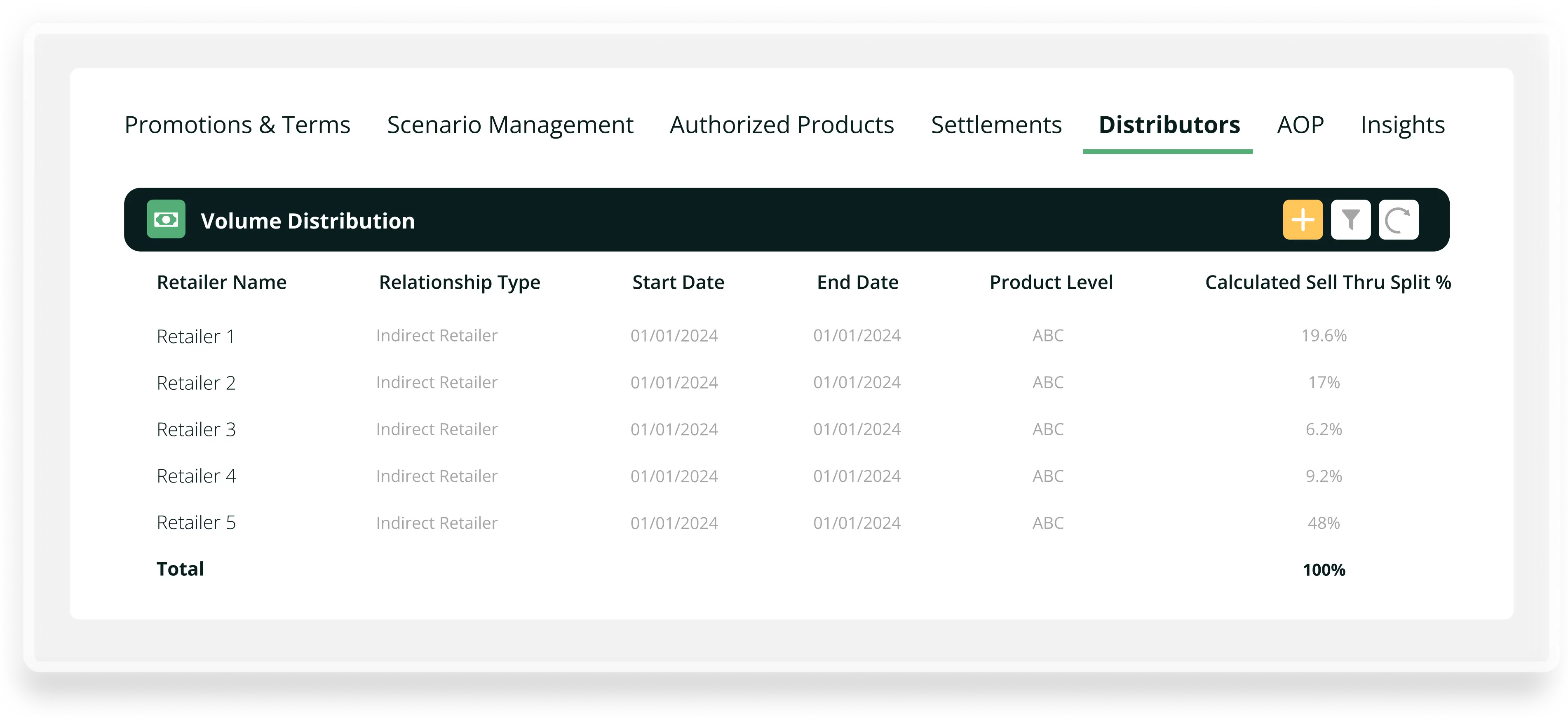This screenshot has height=716, width=1568.
Task: Click the green money Volume Distribution icon
Action: click(x=166, y=219)
